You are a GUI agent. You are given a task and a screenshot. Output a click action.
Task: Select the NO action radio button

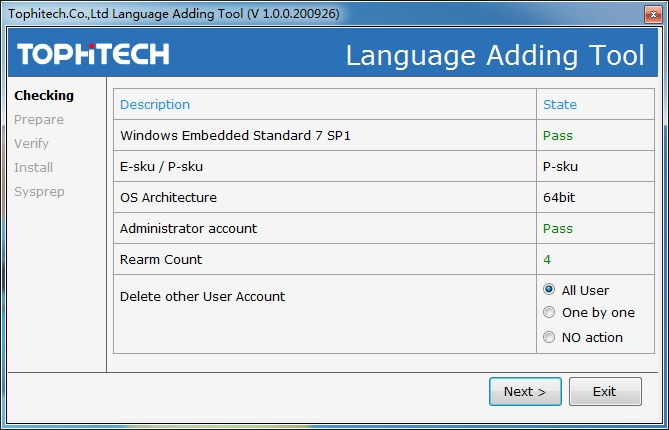pyautogui.click(x=548, y=337)
